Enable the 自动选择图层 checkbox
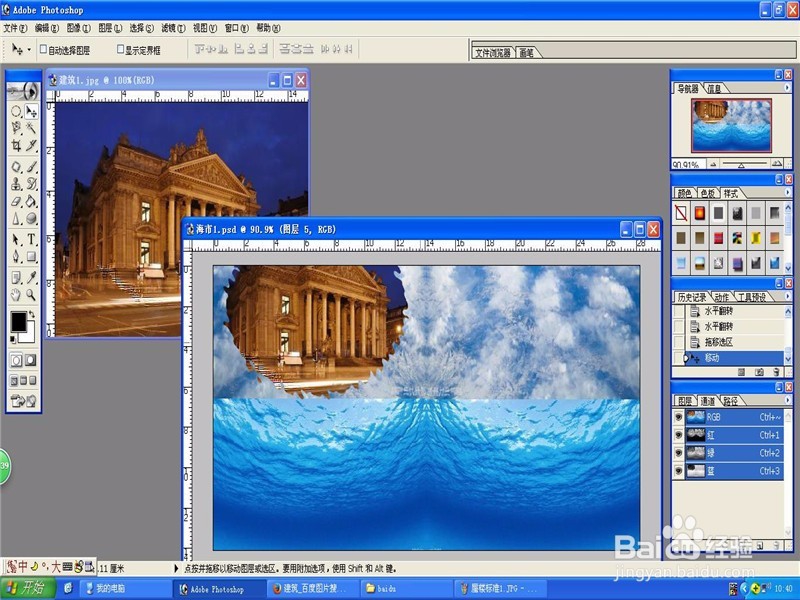 tap(44, 48)
